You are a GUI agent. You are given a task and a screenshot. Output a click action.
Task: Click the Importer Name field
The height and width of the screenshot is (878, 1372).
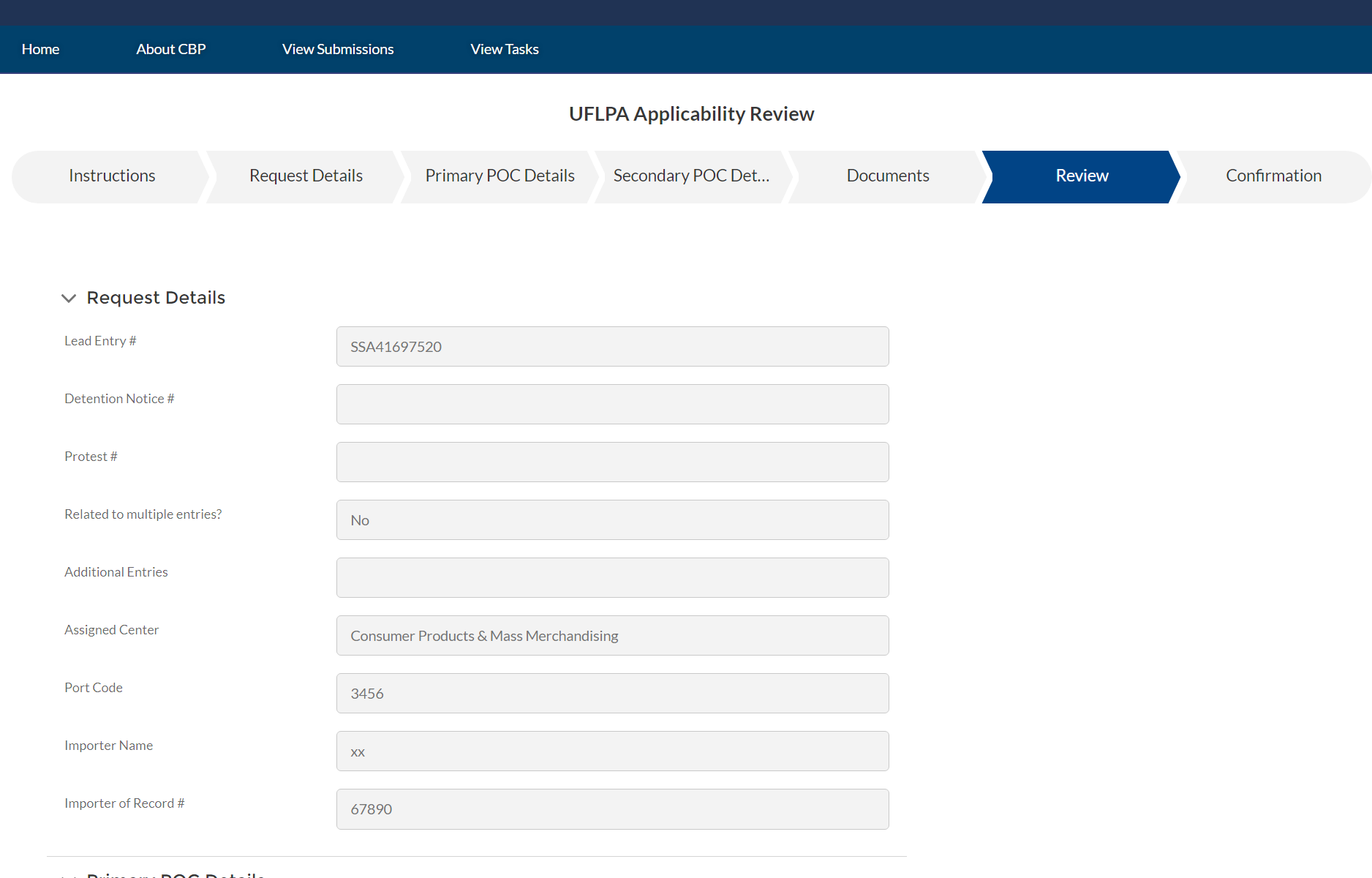[612, 751]
